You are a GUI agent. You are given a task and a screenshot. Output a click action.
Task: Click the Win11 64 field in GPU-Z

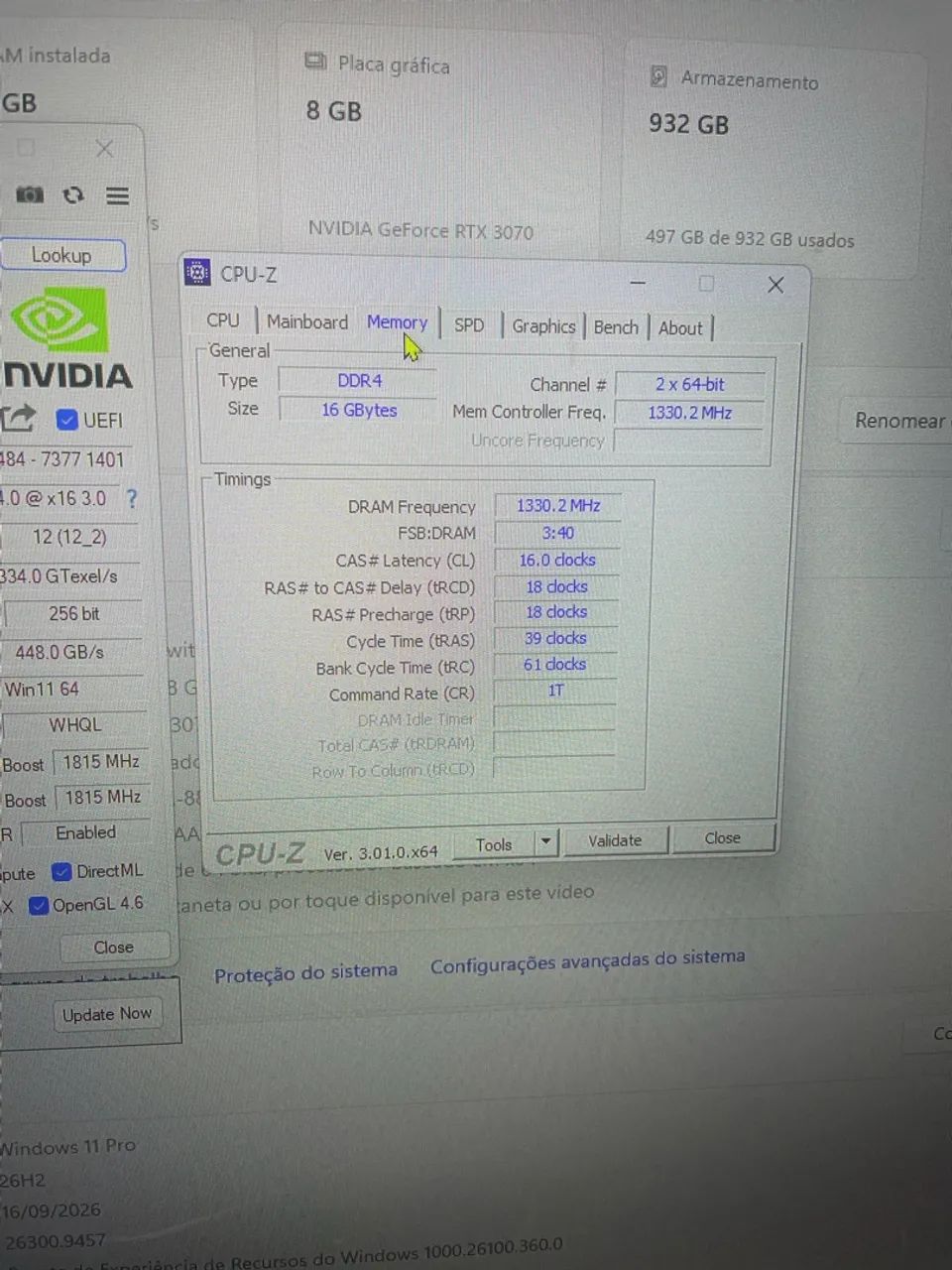tap(71, 689)
